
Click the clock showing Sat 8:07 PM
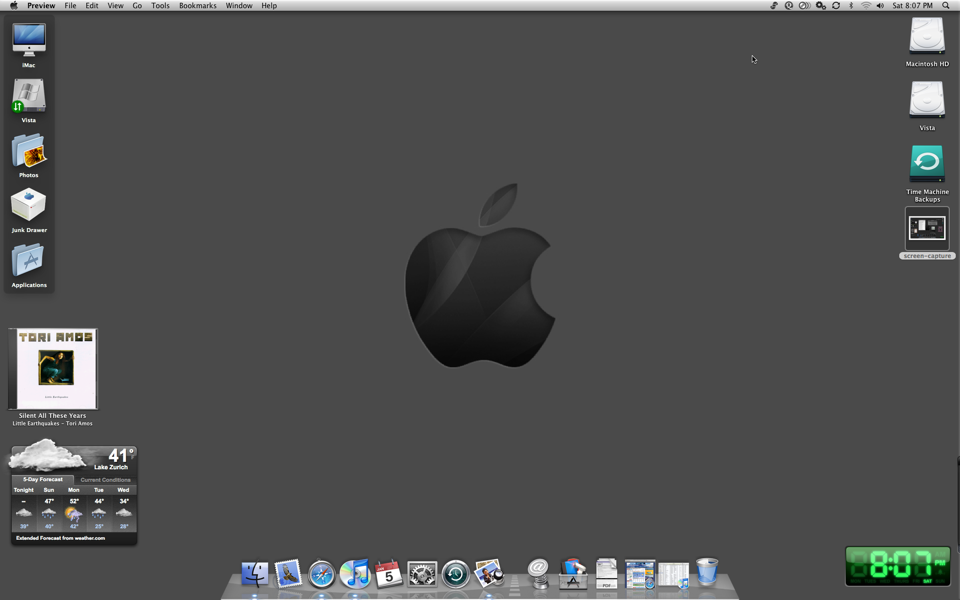(x=912, y=6)
